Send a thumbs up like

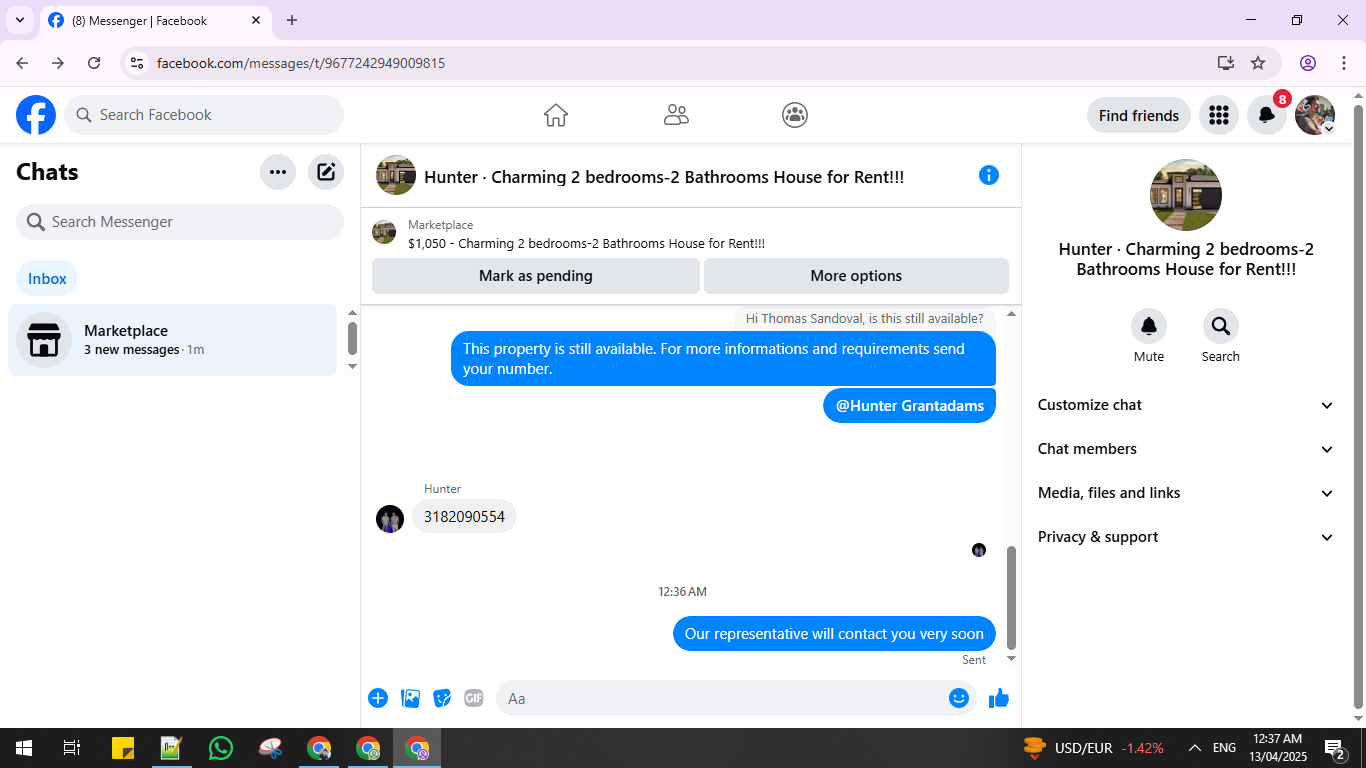coord(999,698)
